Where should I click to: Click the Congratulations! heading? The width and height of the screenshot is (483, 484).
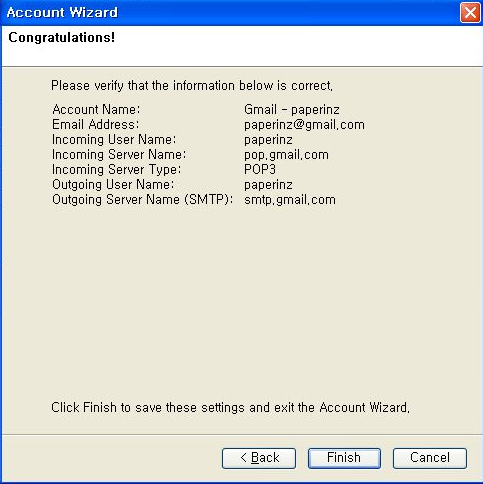[62, 37]
